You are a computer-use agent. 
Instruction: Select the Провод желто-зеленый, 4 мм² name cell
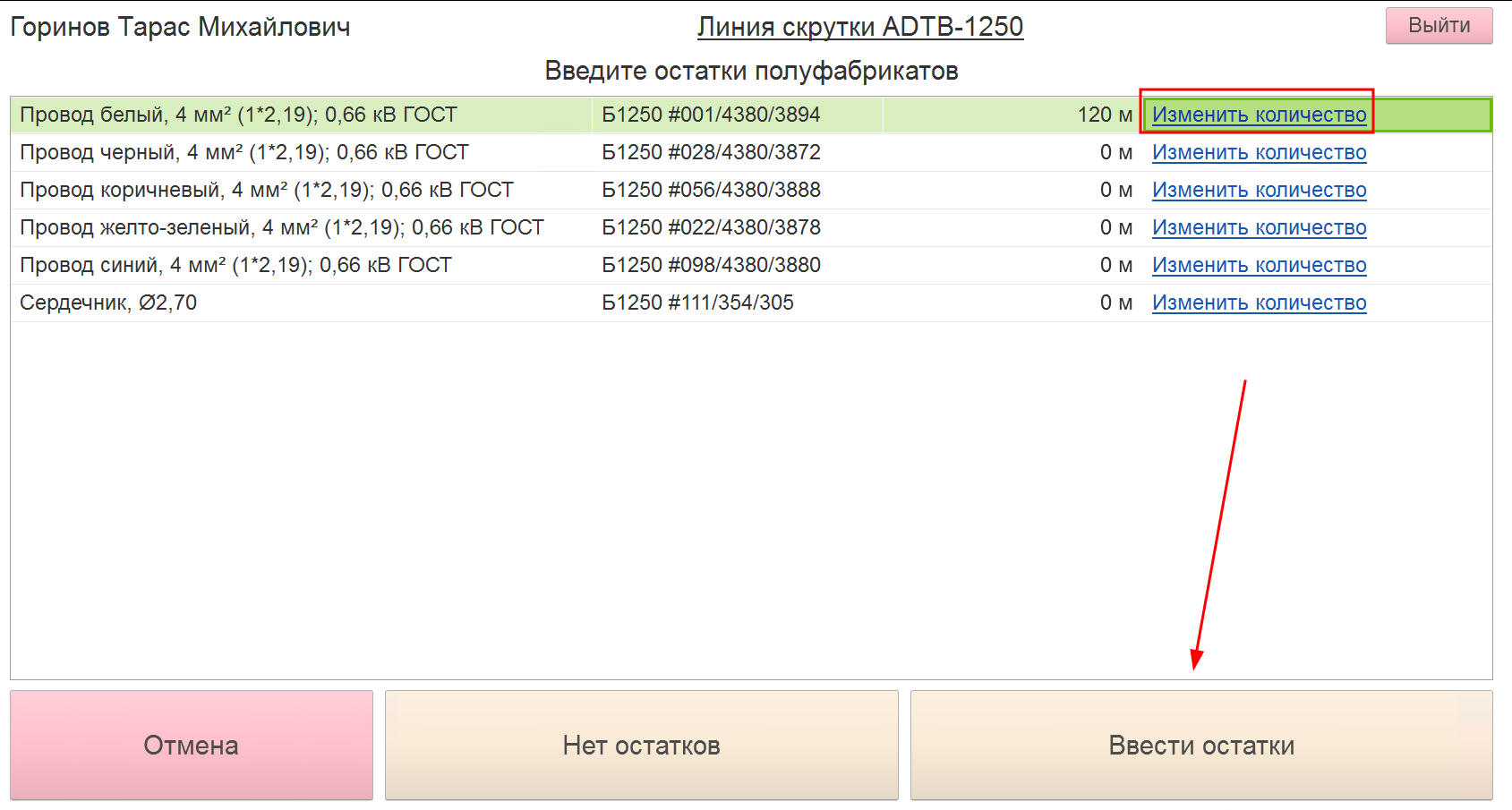pyautogui.click(x=301, y=227)
